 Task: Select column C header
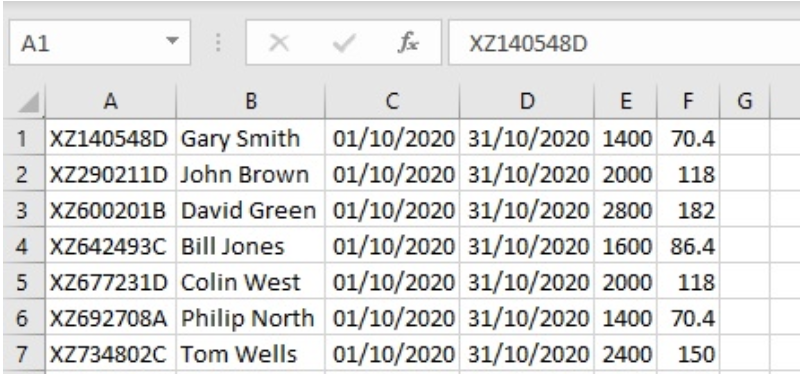pos(392,102)
